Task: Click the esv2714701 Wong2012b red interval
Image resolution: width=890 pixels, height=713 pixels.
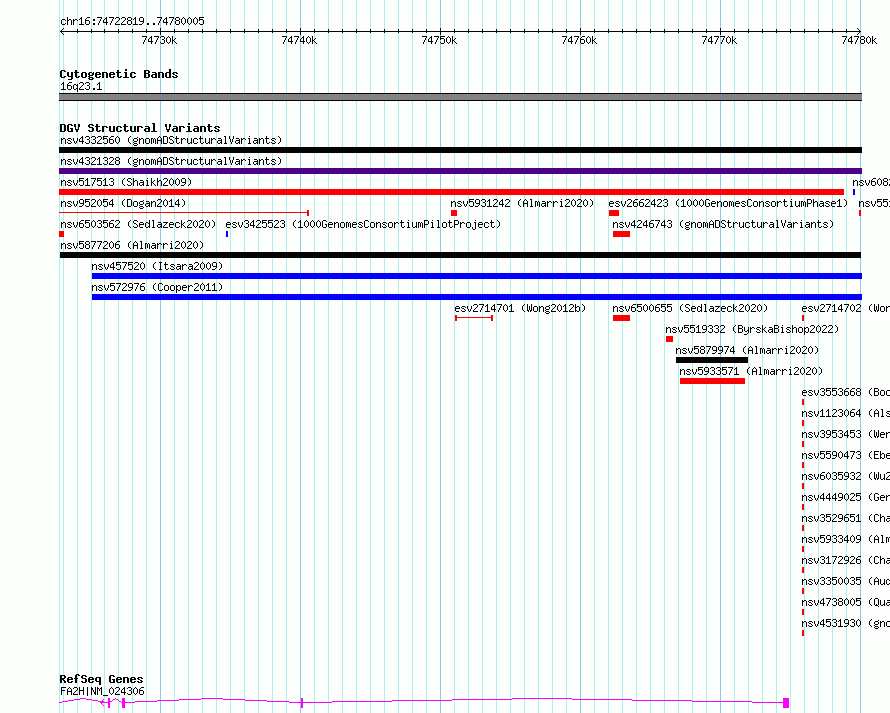Action: [474, 318]
